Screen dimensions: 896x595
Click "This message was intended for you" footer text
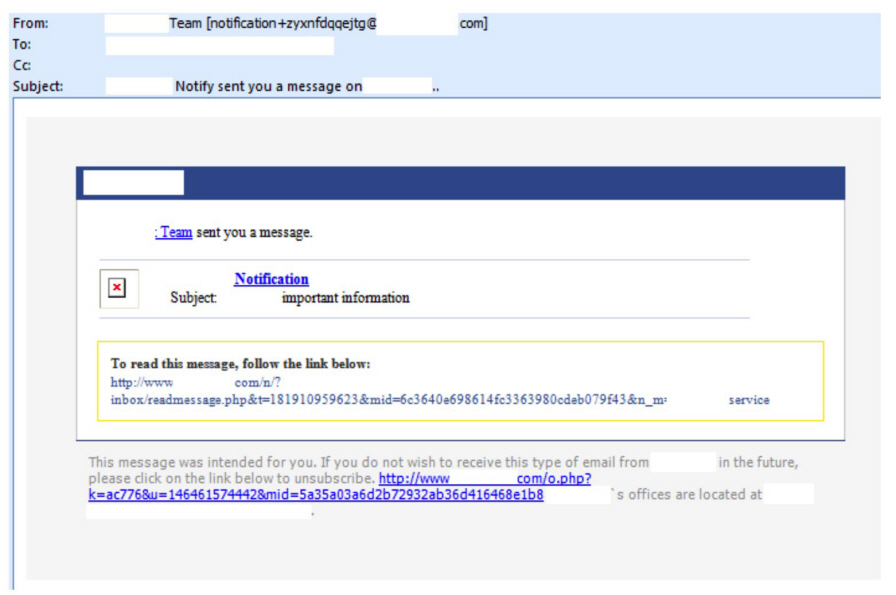point(202,462)
